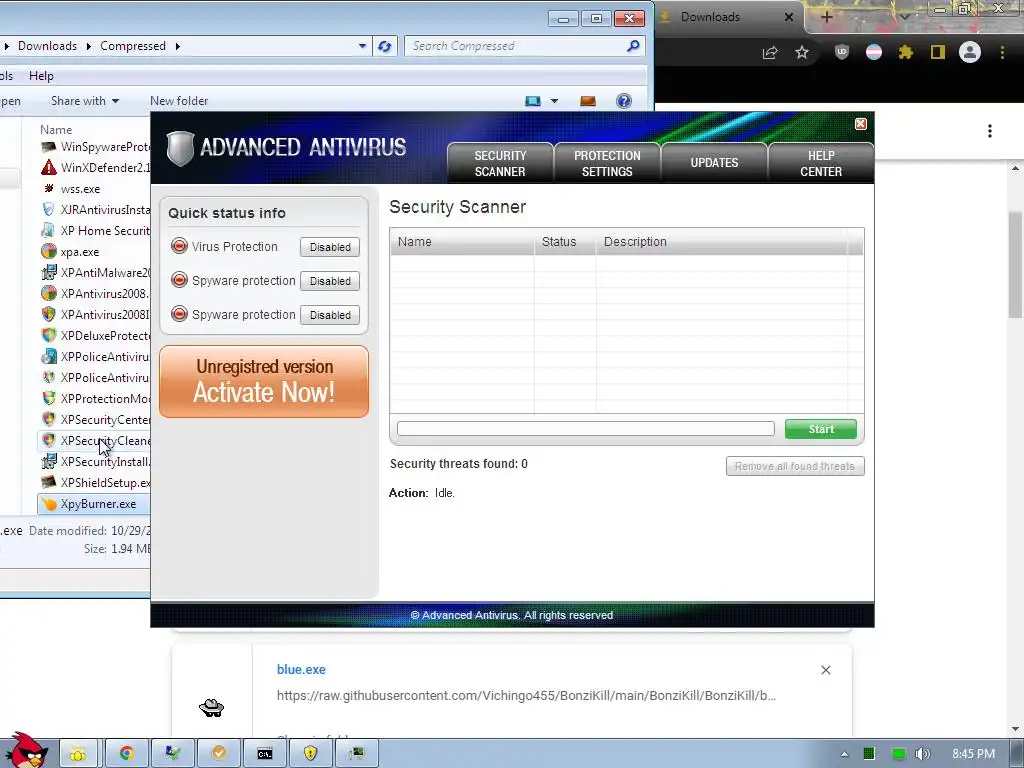Click the Name column header in Explorer
1024x768 pixels.
pos(56,129)
